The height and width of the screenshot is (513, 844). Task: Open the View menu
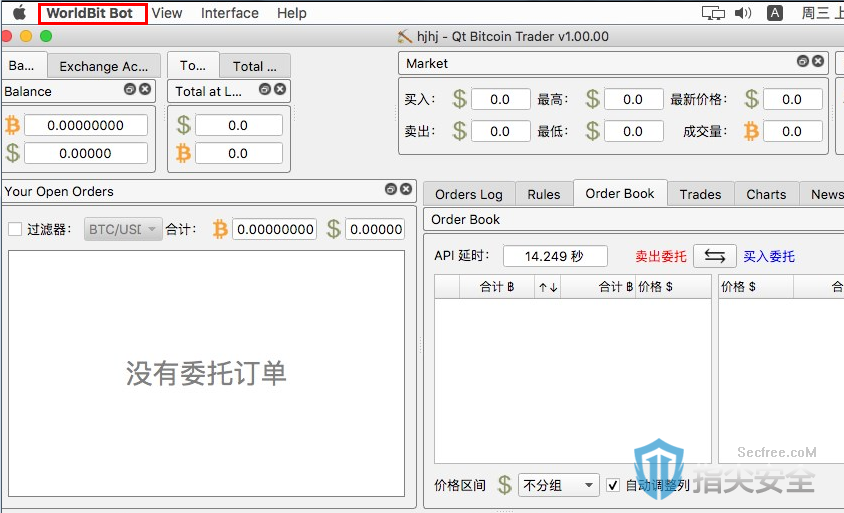pos(167,13)
